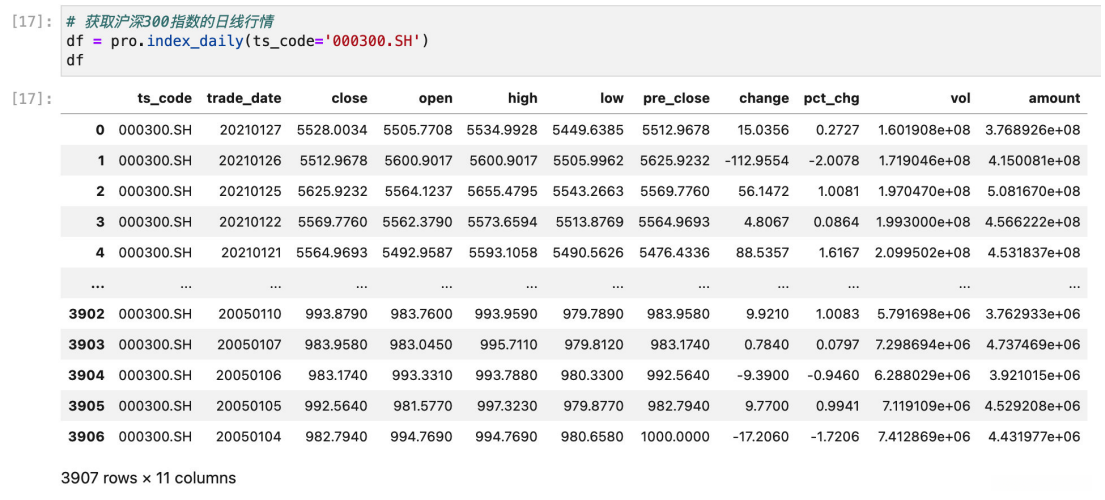Click the amount column header
Viewport: 1105px width, 500px height.
point(1054,98)
